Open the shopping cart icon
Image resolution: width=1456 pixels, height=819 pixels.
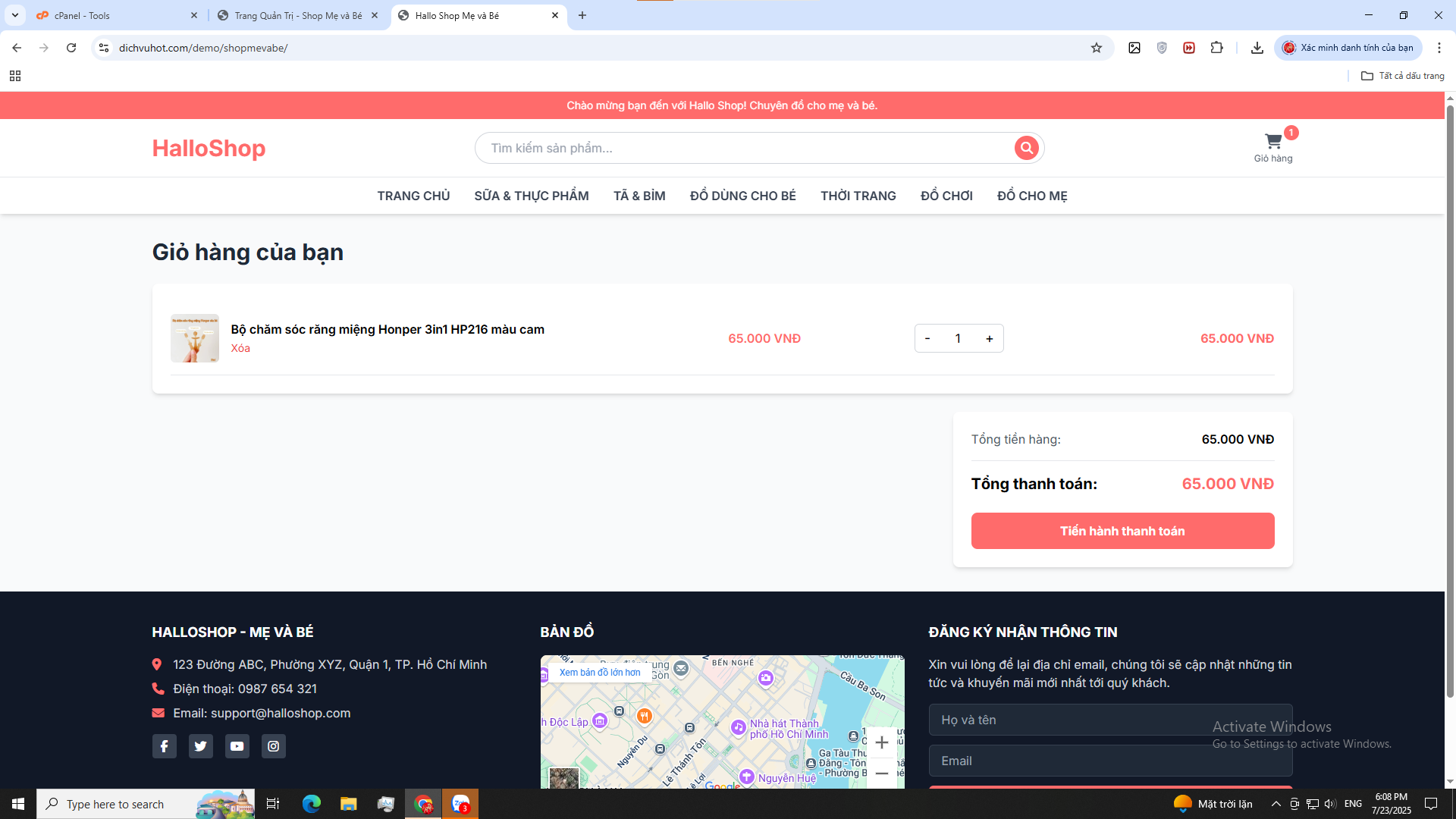coord(1273,143)
